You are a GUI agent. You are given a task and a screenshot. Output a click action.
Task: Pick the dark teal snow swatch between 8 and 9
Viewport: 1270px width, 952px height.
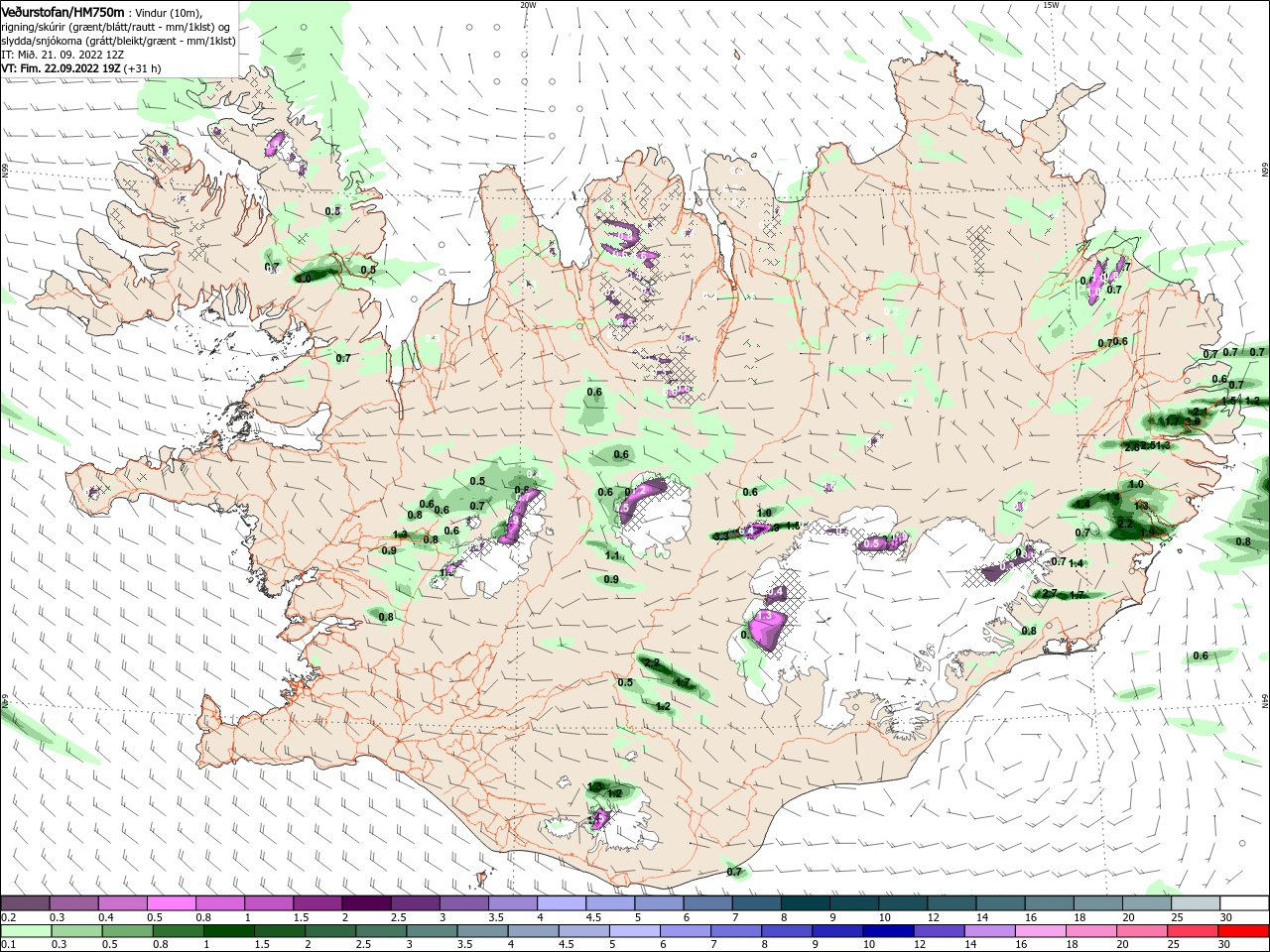(806, 903)
